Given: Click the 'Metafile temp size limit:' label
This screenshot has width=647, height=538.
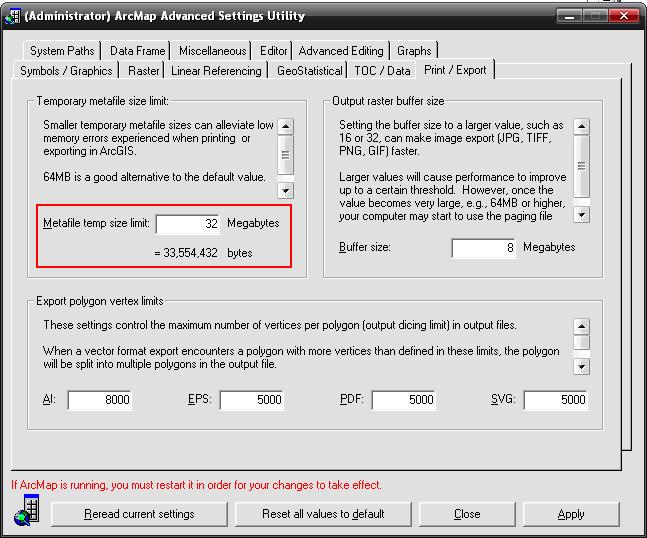Looking at the screenshot, I should [x=96, y=223].
